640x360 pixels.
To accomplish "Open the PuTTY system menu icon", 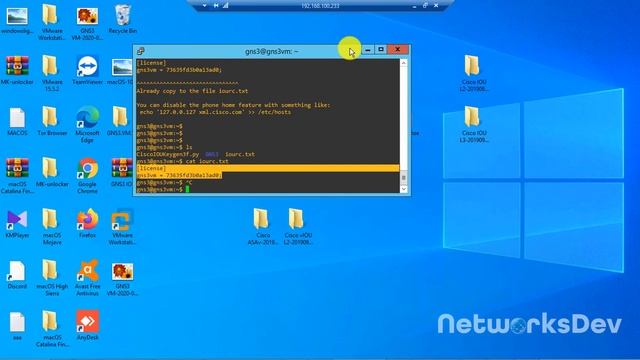I will click(x=141, y=51).
